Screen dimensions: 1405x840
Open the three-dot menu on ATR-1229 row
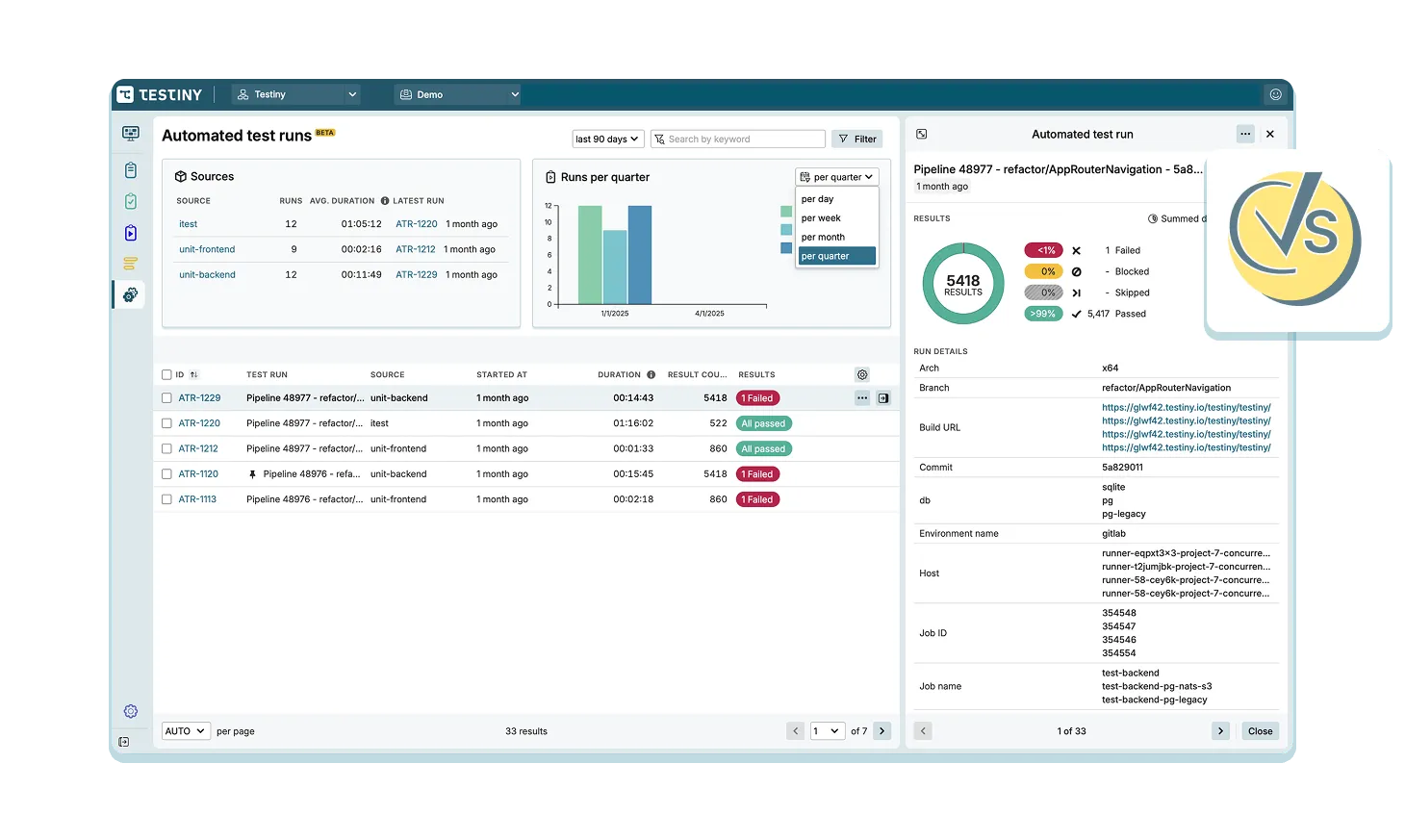point(862,397)
